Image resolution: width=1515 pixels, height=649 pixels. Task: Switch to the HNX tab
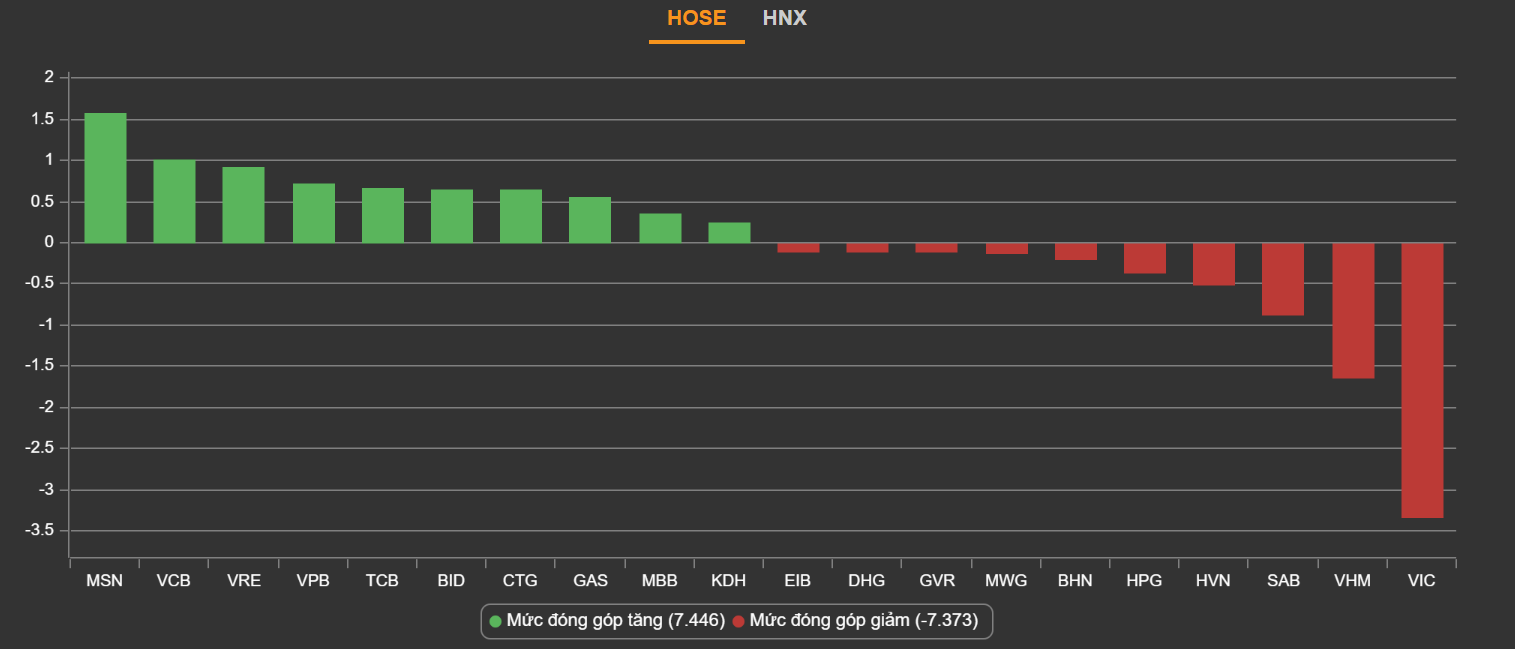click(x=784, y=18)
